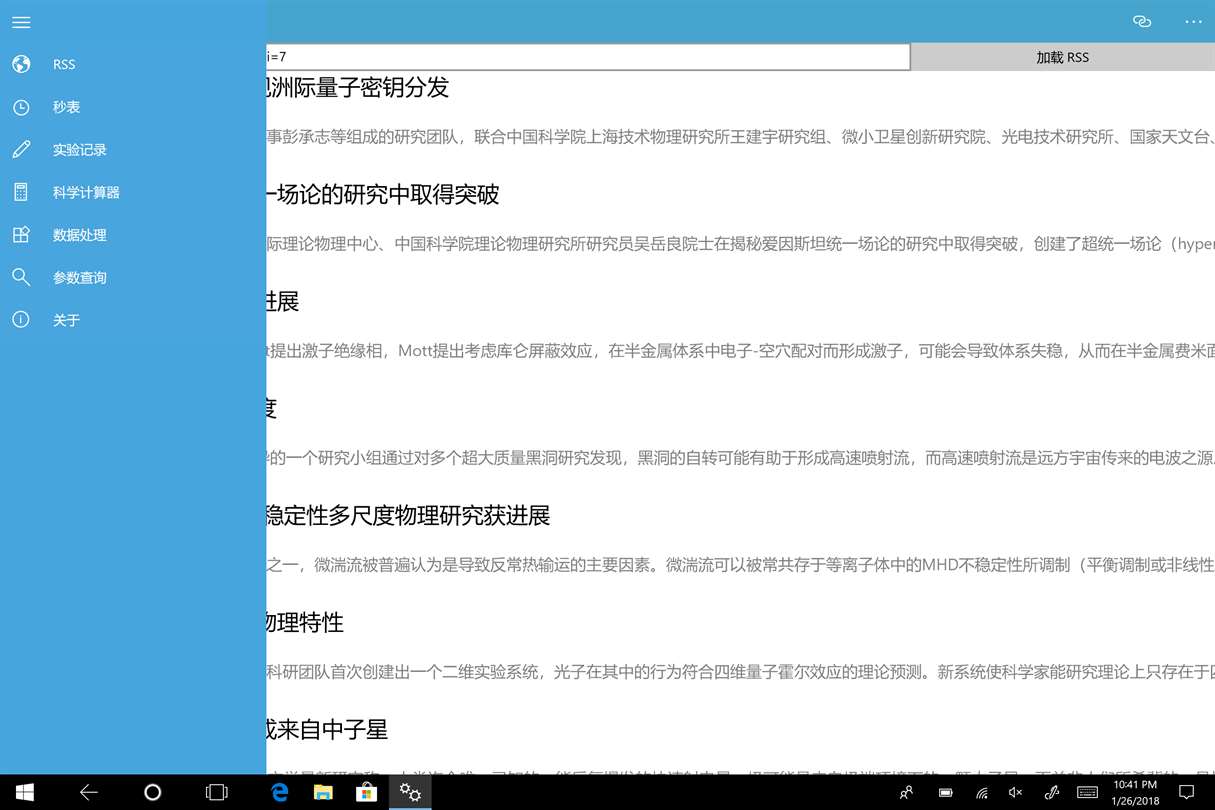Click the 关于 info icon
The height and width of the screenshot is (810, 1215).
pos(21,320)
